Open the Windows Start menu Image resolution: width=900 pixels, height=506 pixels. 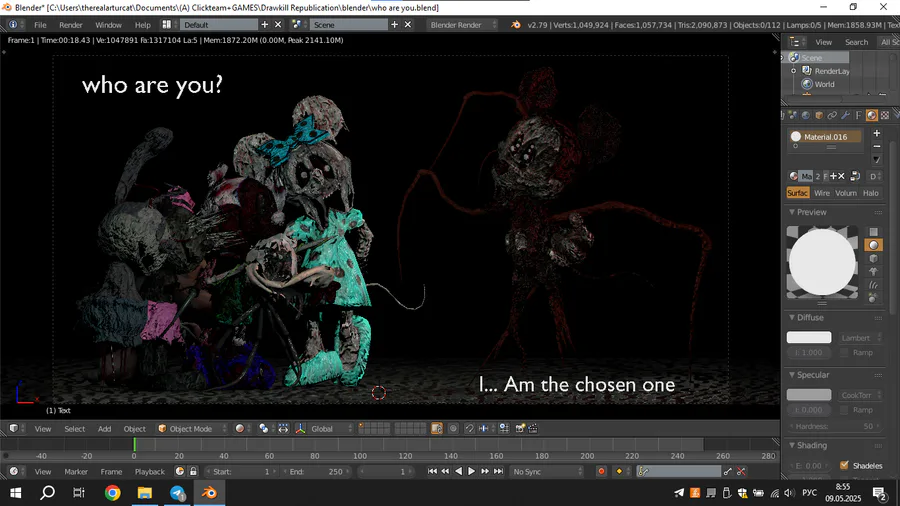(x=15, y=493)
